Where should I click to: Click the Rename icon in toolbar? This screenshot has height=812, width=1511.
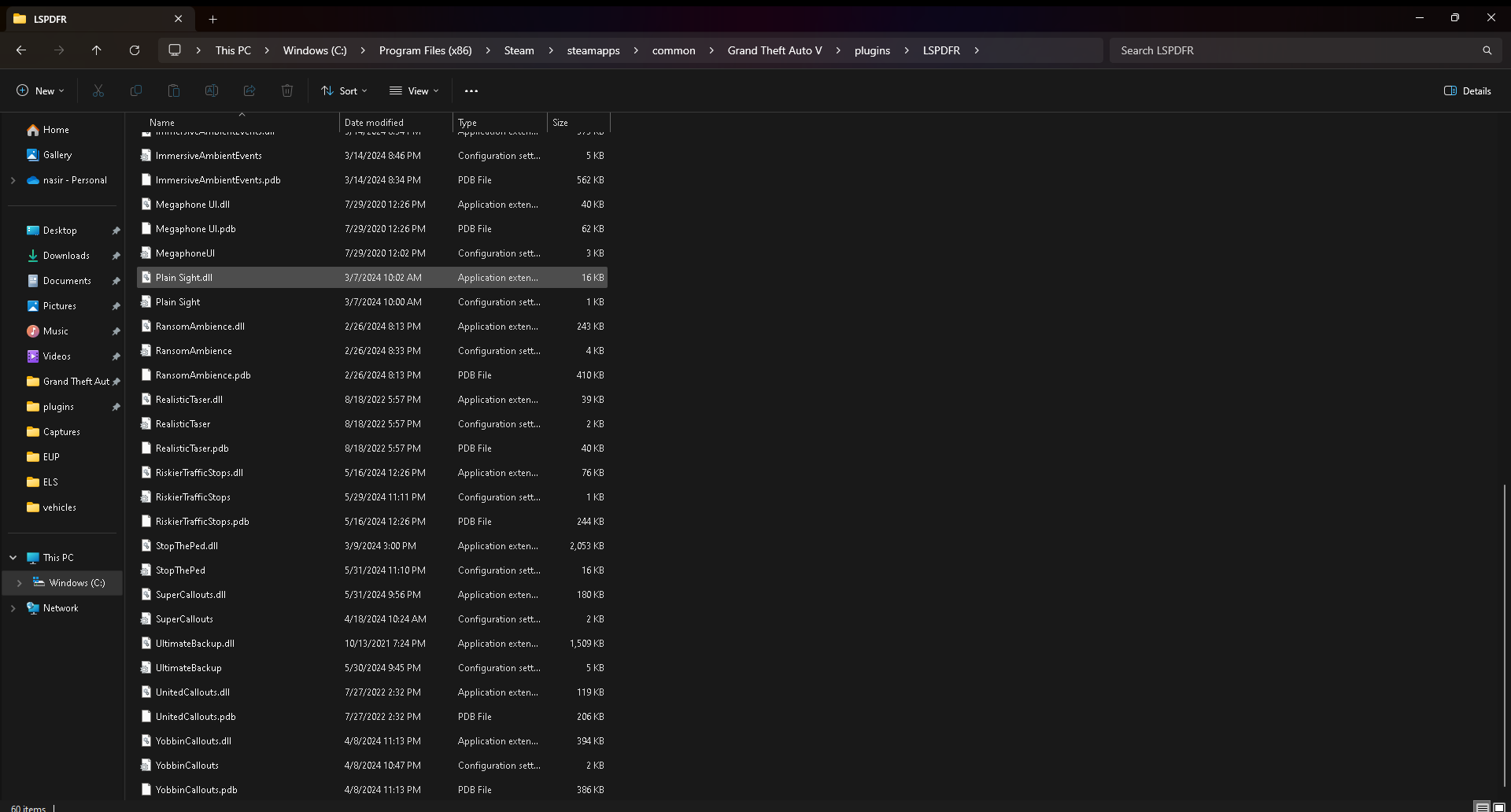pos(212,91)
